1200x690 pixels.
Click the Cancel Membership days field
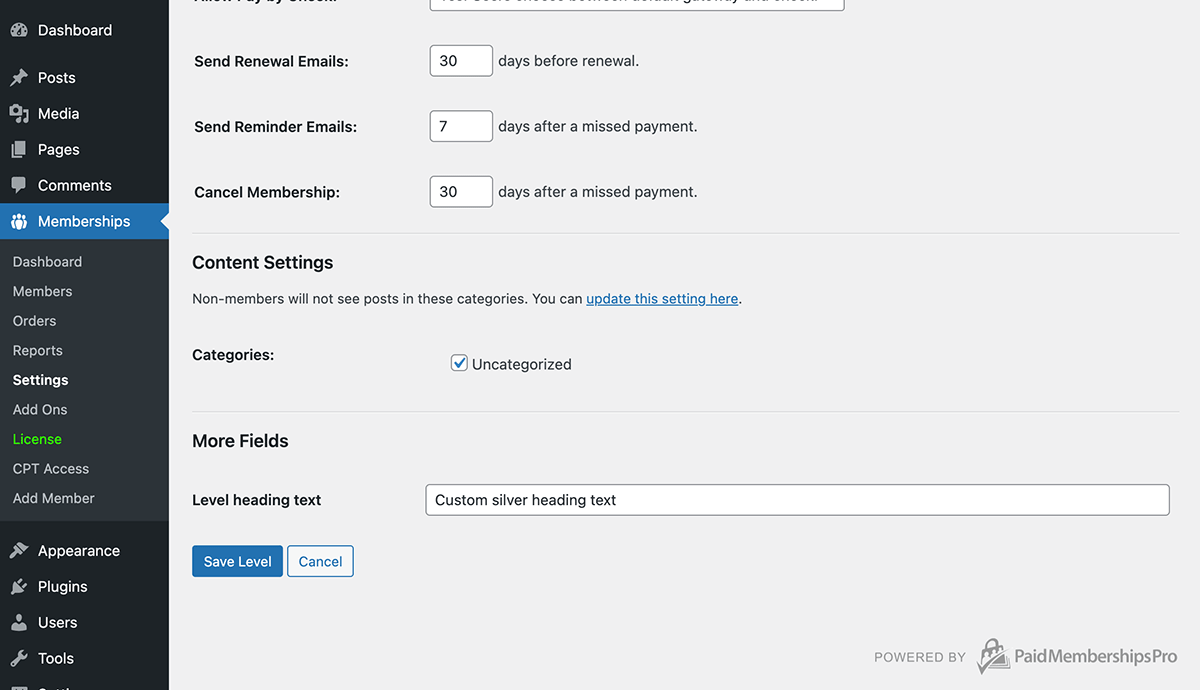[461, 191]
